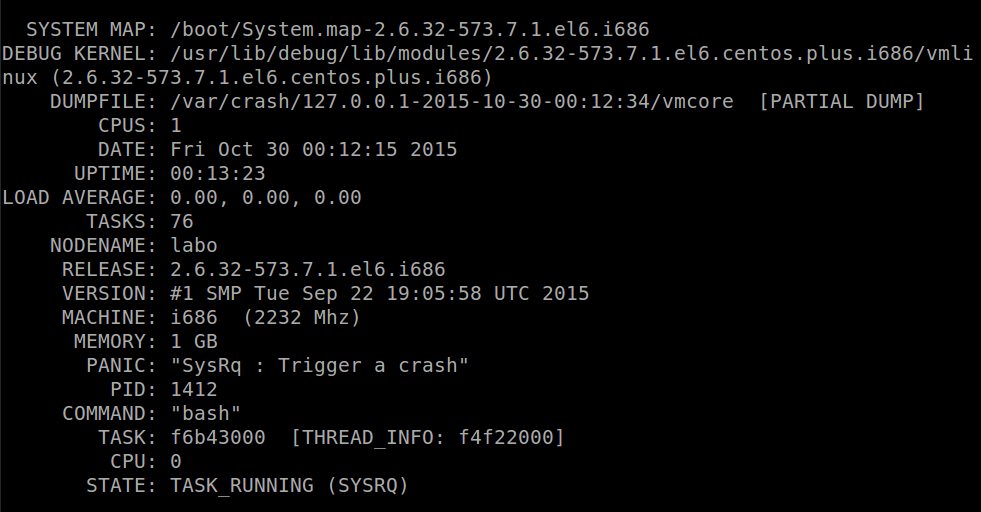Click the nodename labo

[194, 245]
